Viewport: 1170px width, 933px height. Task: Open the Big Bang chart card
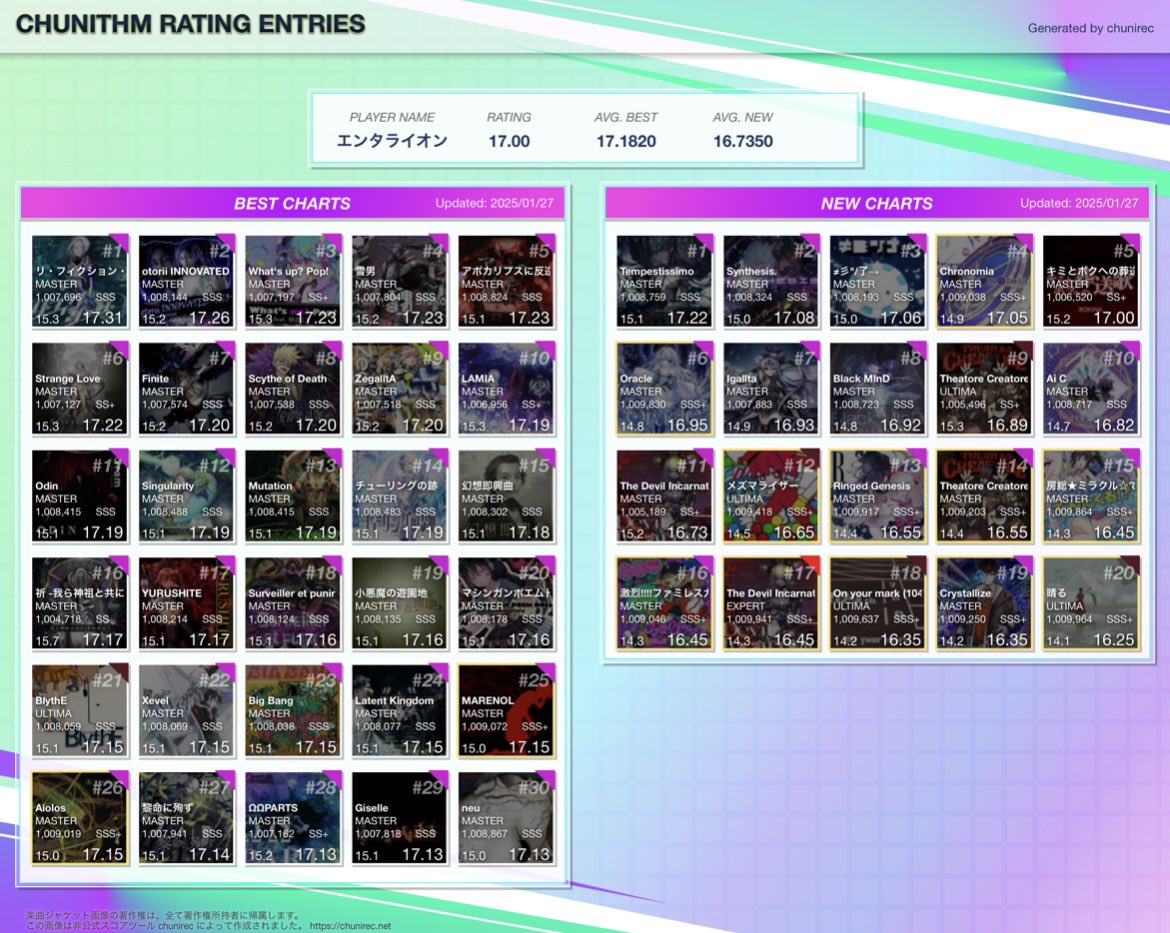[x=292, y=711]
